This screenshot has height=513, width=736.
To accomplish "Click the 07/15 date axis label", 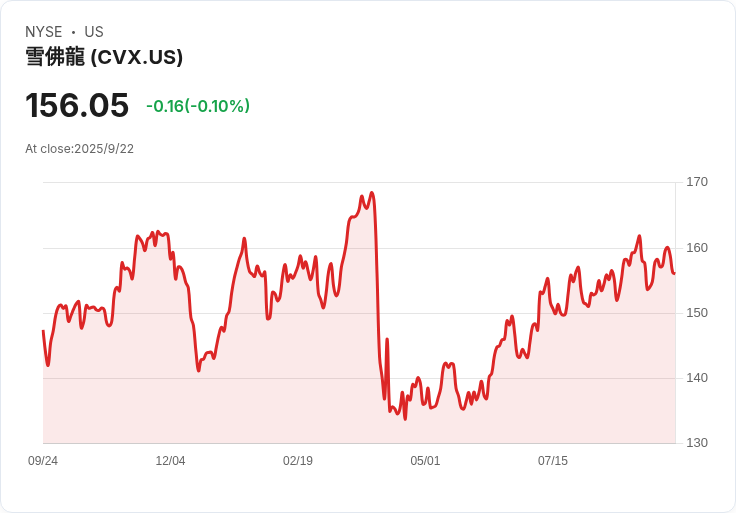I will pos(552,461).
